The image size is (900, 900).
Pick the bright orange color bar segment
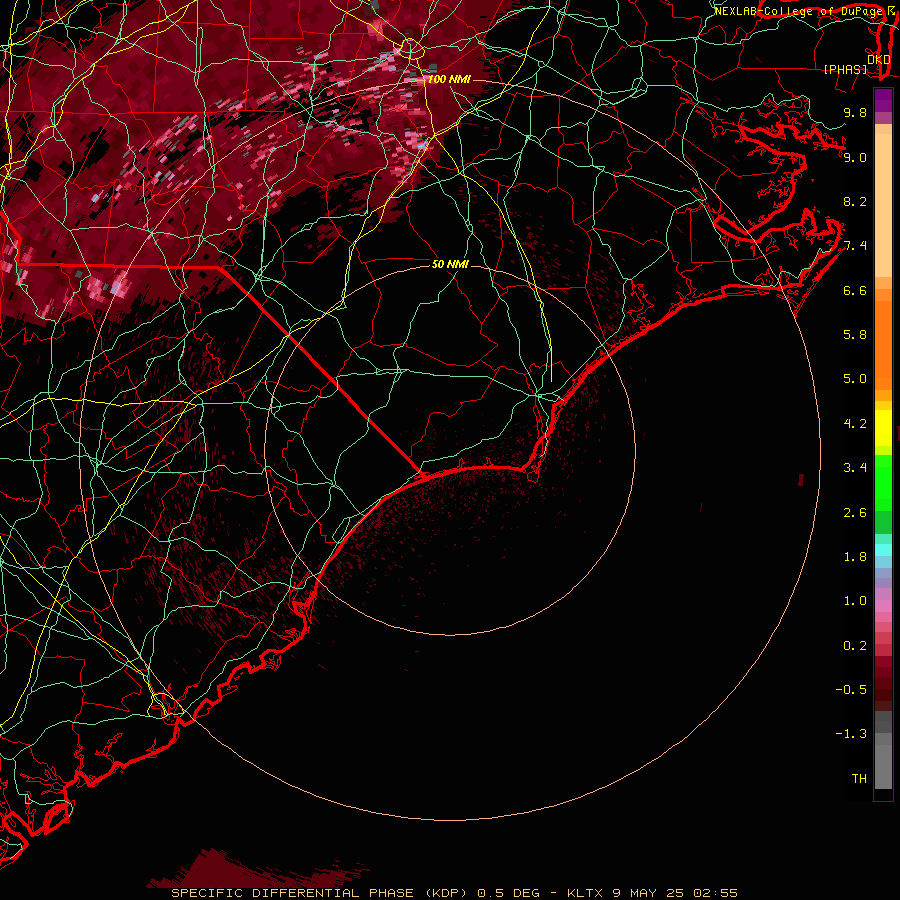pyautogui.click(x=883, y=346)
